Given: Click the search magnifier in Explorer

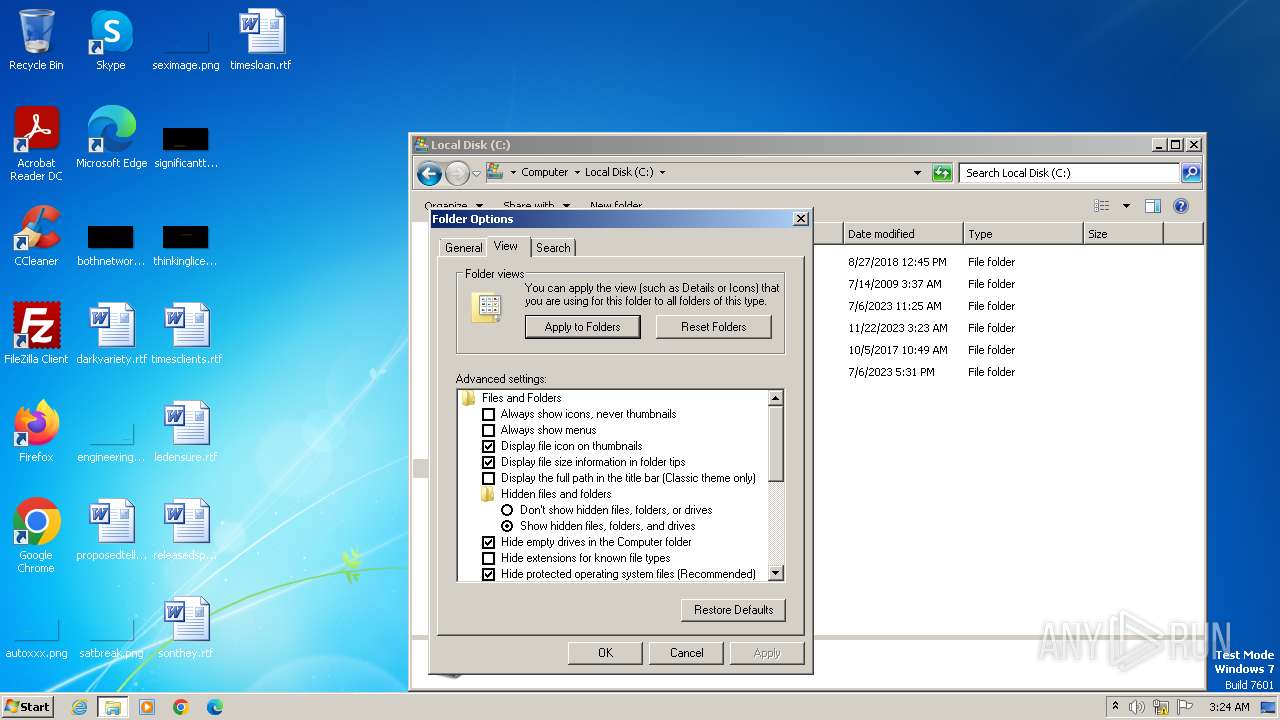Looking at the screenshot, I should pyautogui.click(x=1191, y=173).
